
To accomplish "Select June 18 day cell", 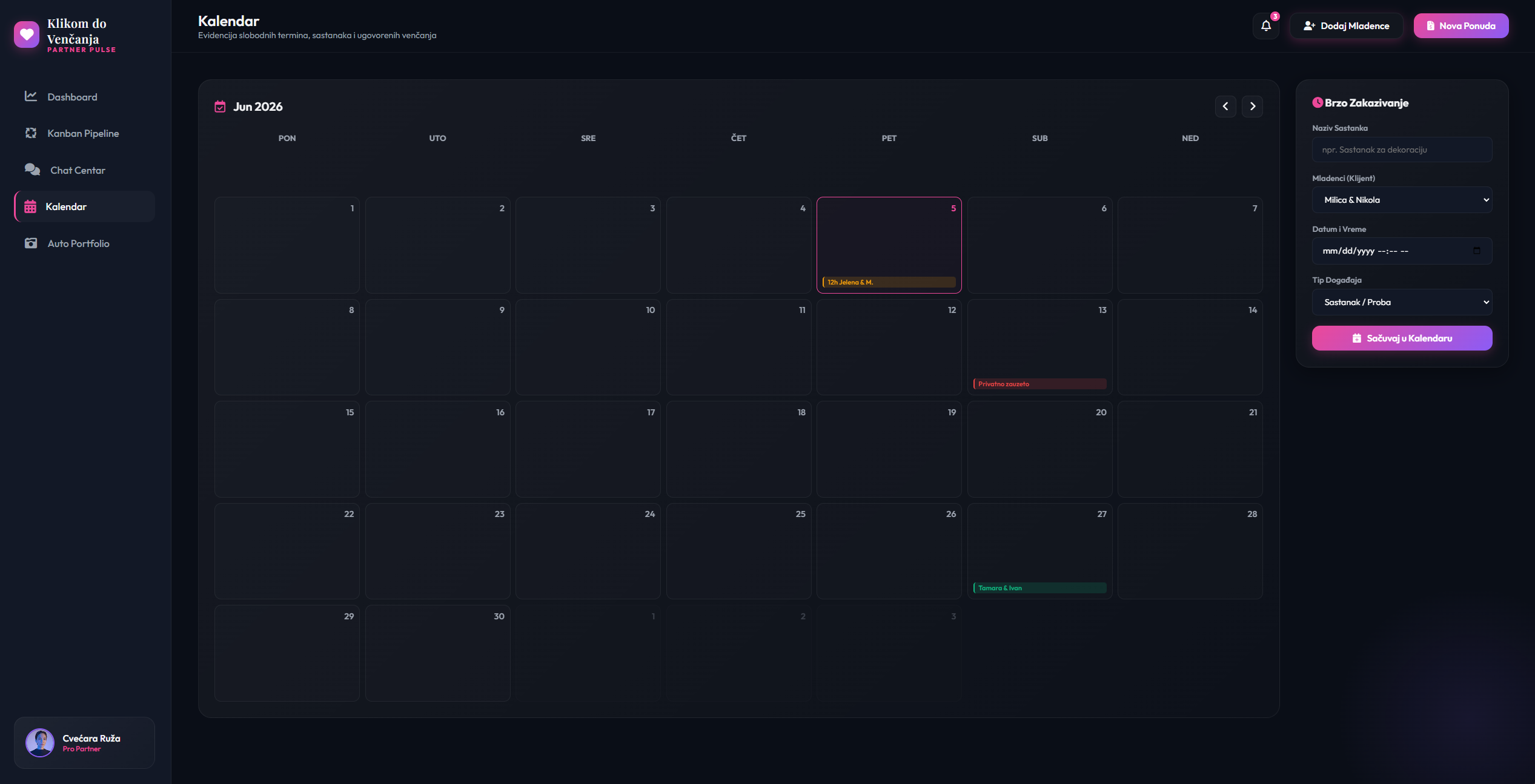I will [739, 449].
